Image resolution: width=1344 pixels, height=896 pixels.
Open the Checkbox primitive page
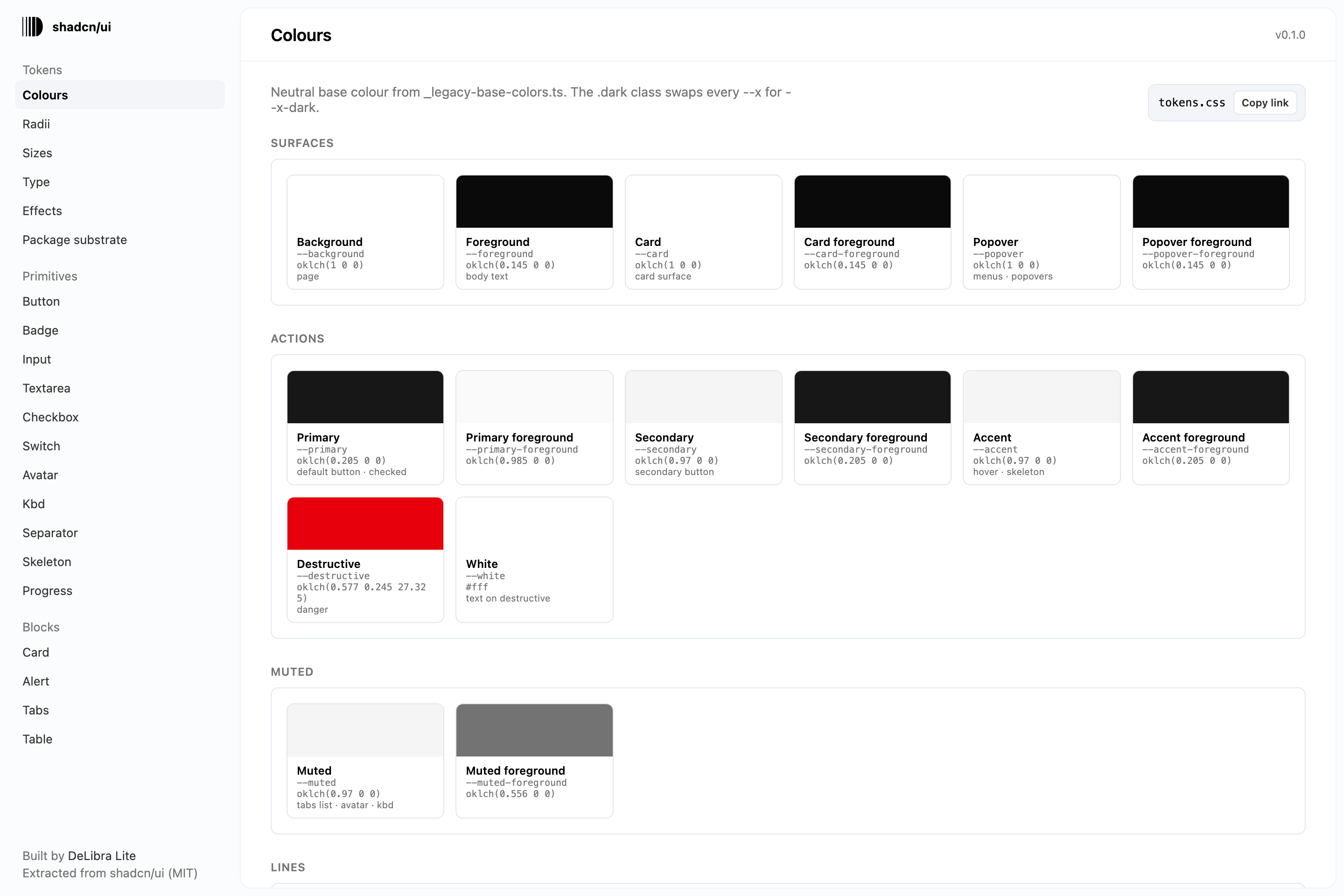[119, 417]
